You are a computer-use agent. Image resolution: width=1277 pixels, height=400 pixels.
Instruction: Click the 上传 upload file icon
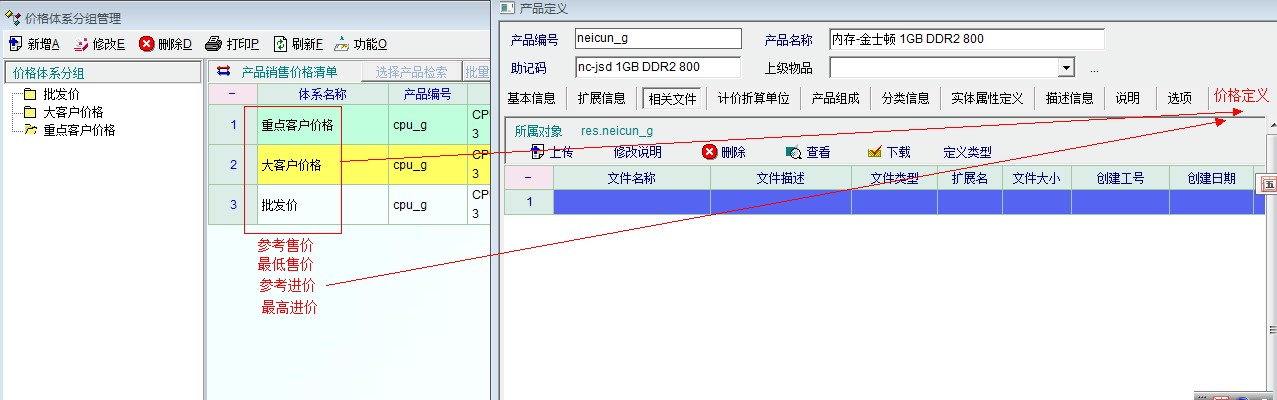coord(537,152)
